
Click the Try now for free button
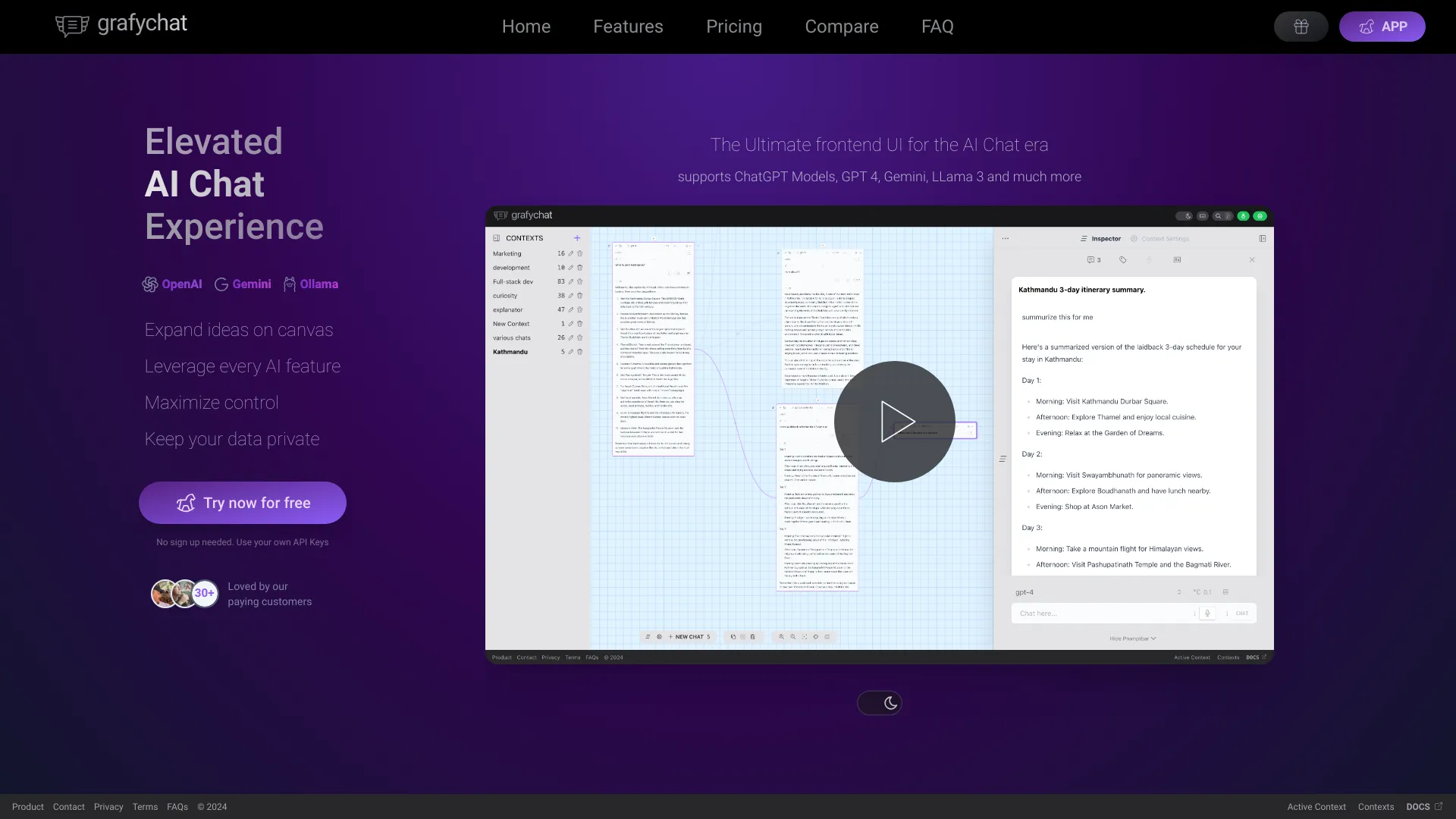tap(243, 503)
